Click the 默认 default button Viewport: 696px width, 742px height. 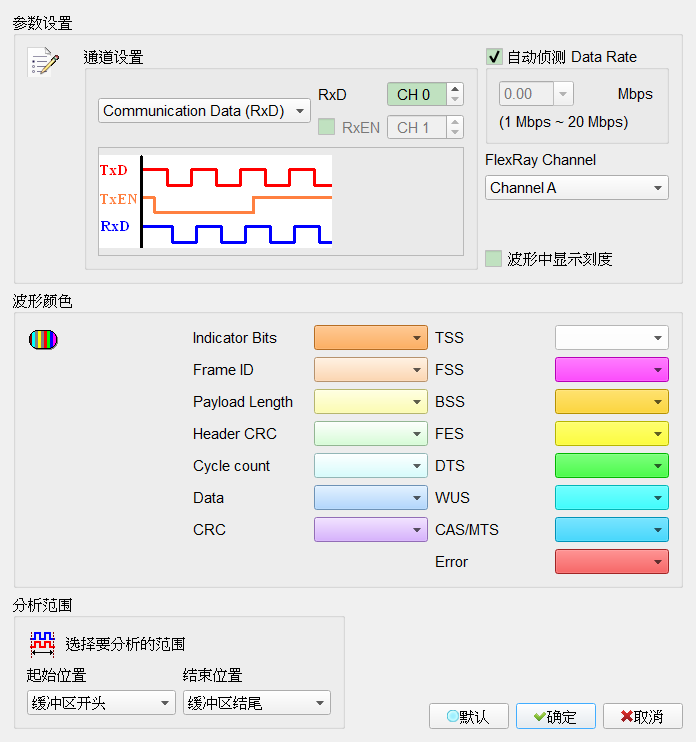click(469, 716)
